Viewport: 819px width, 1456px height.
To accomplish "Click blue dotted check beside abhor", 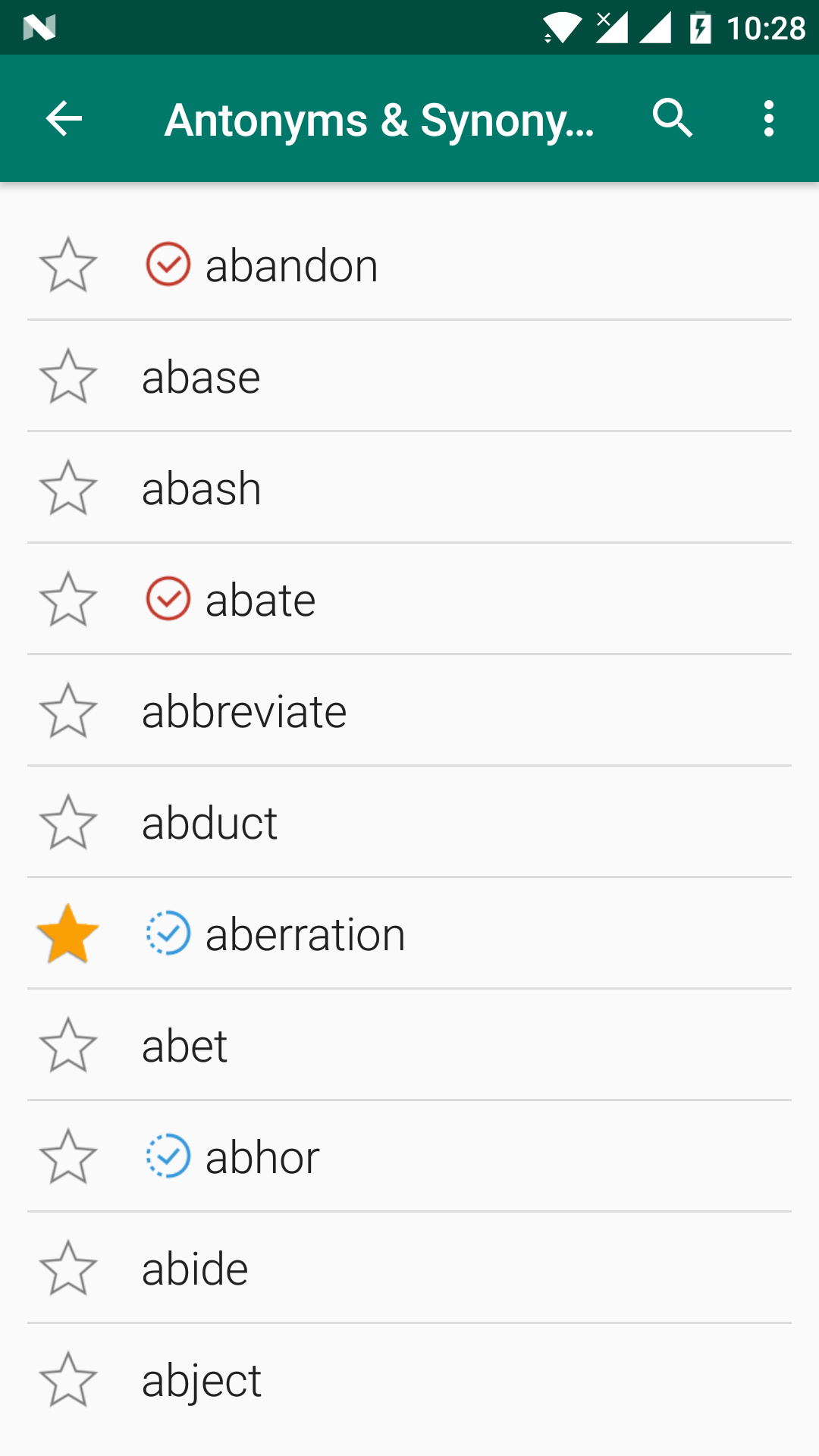I will 168,1156.
